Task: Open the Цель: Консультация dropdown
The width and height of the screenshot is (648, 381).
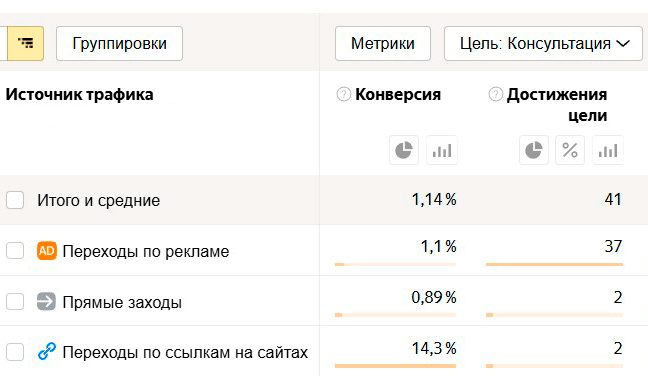Action: [543, 43]
